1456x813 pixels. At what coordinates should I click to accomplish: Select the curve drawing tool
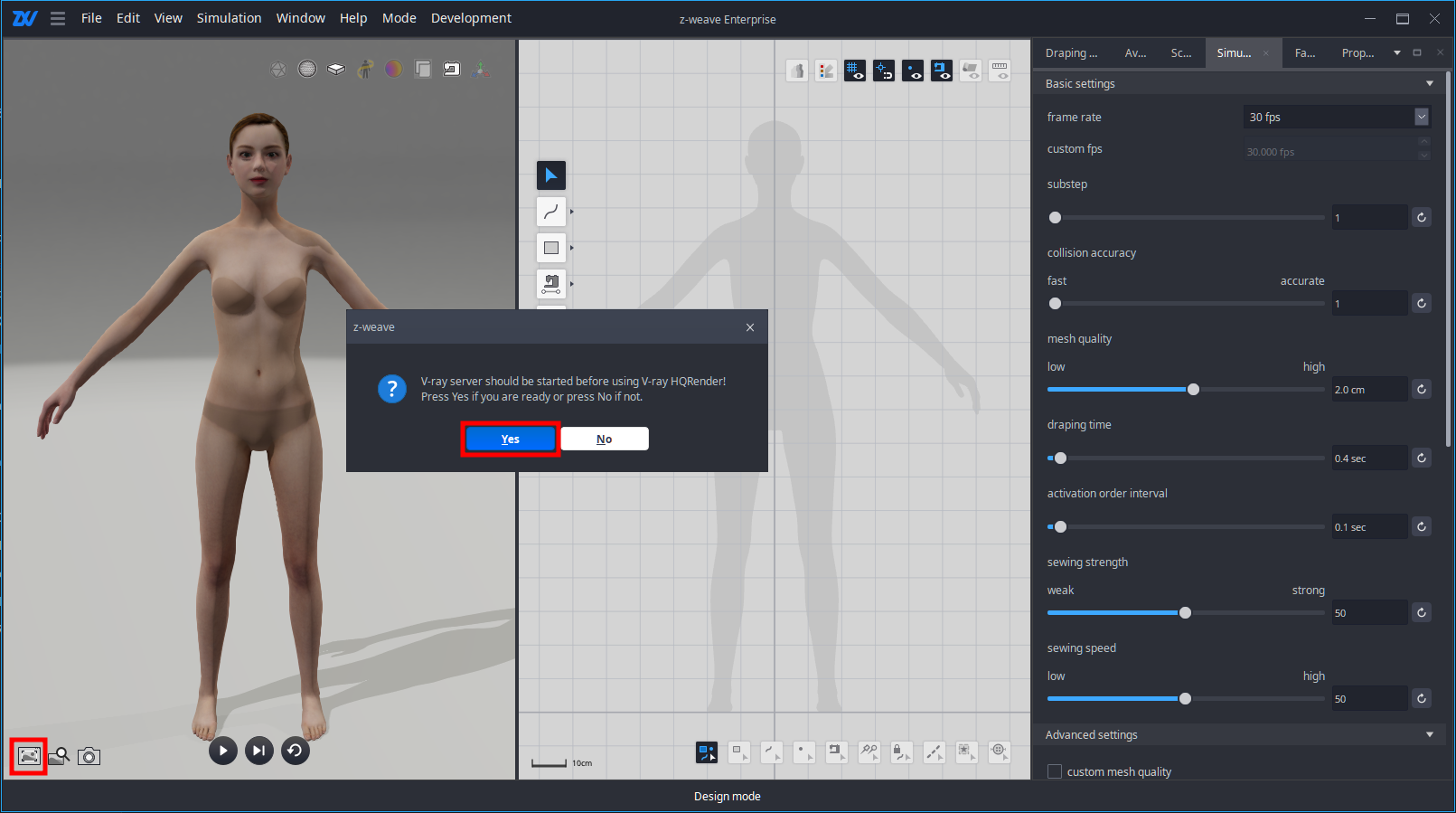[551, 212]
